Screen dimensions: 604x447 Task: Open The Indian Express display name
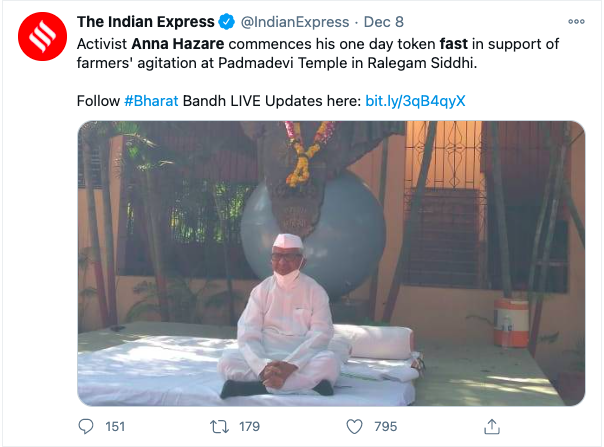click(x=146, y=21)
